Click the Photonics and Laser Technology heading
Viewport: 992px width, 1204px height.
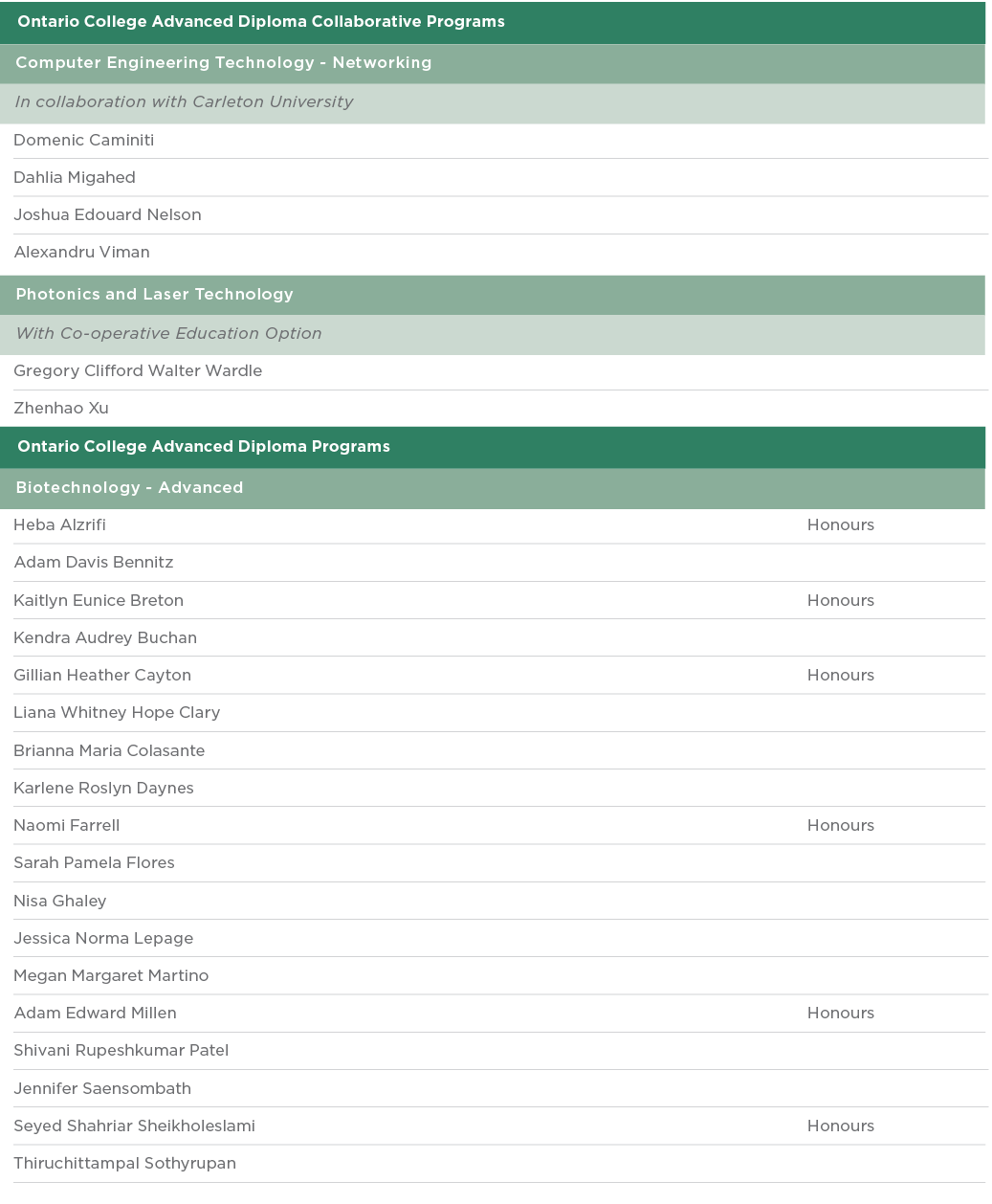click(x=154, y=295)
